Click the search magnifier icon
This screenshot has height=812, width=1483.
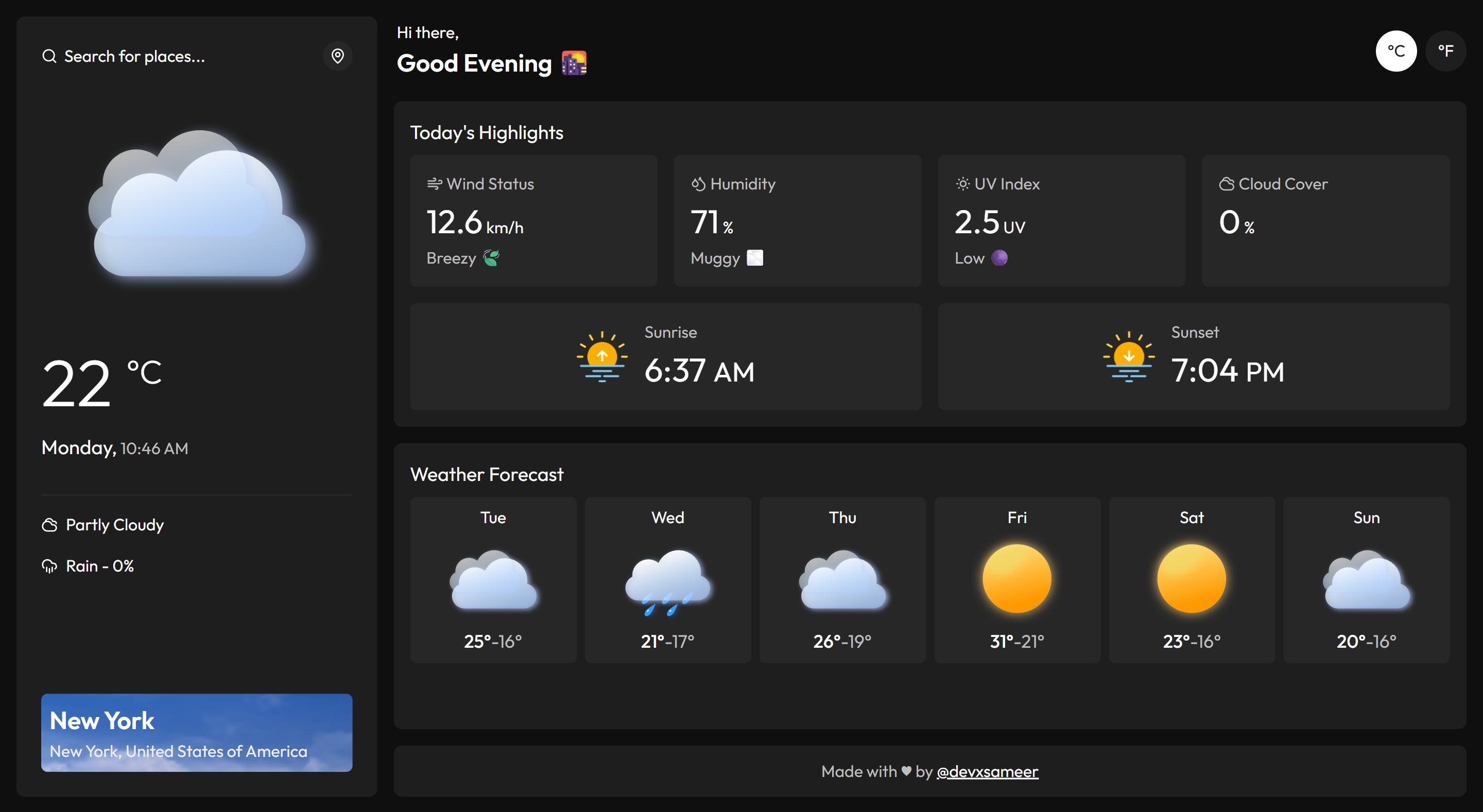click(49, 56)
